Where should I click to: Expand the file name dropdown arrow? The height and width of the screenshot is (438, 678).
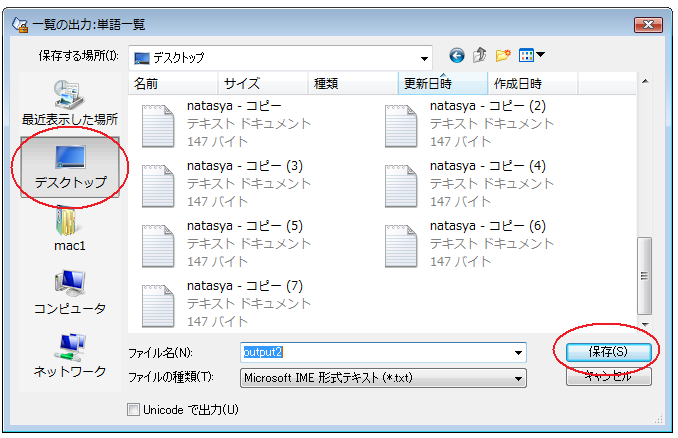pyautogui.click(x=518, y=353)
